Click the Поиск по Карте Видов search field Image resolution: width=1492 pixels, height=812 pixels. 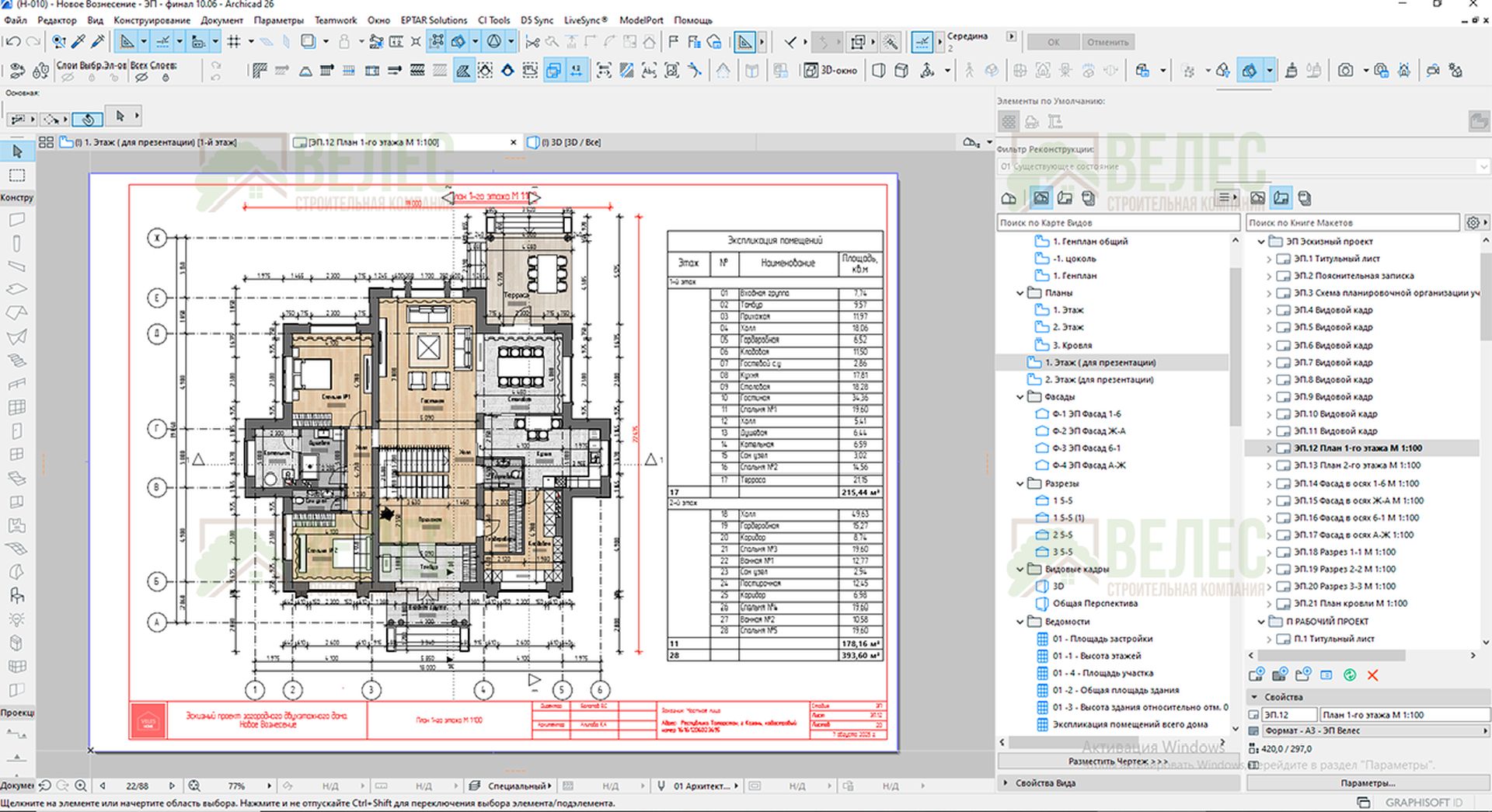pos(1117,223)
